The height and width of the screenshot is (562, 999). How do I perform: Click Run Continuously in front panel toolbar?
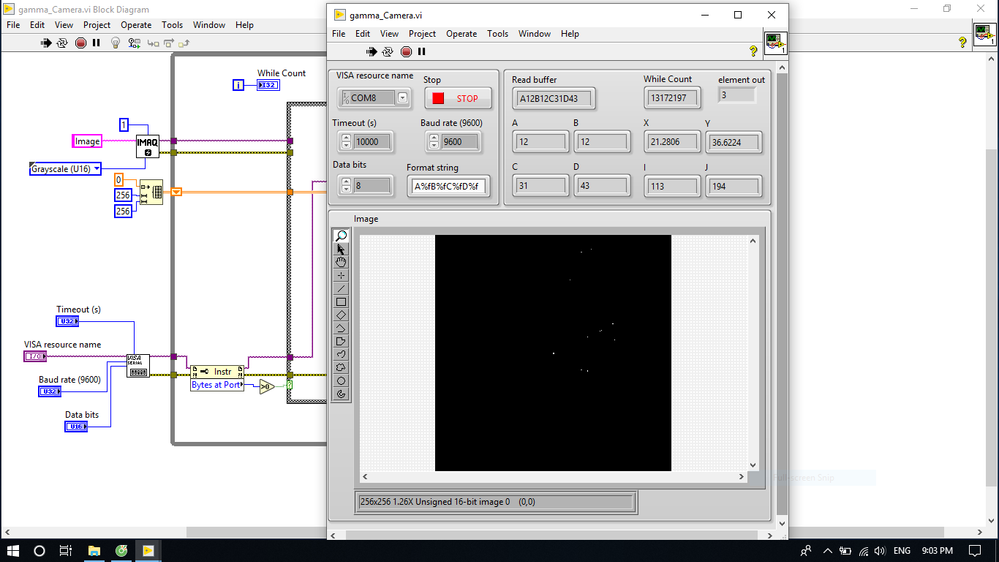[387, 52]
